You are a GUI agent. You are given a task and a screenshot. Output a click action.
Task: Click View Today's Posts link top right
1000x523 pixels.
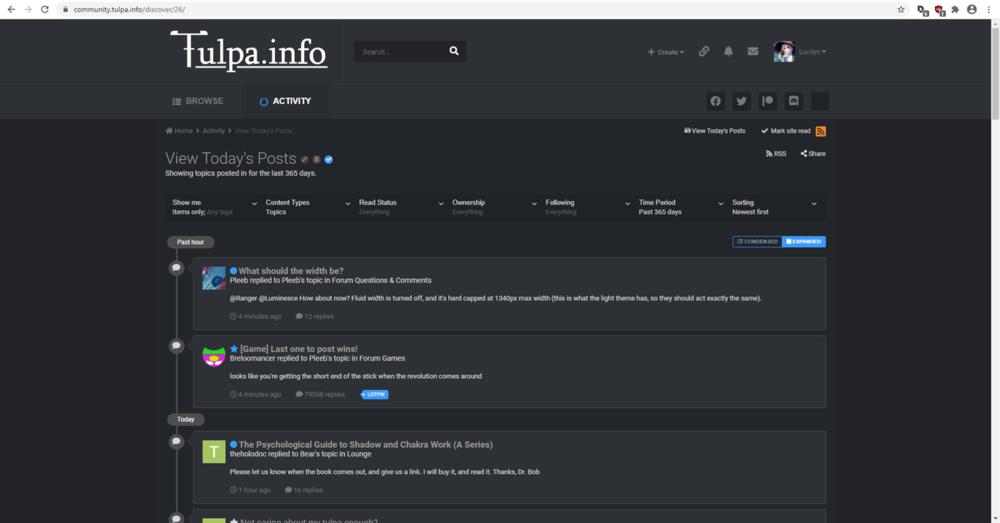(x=714, y=131)
